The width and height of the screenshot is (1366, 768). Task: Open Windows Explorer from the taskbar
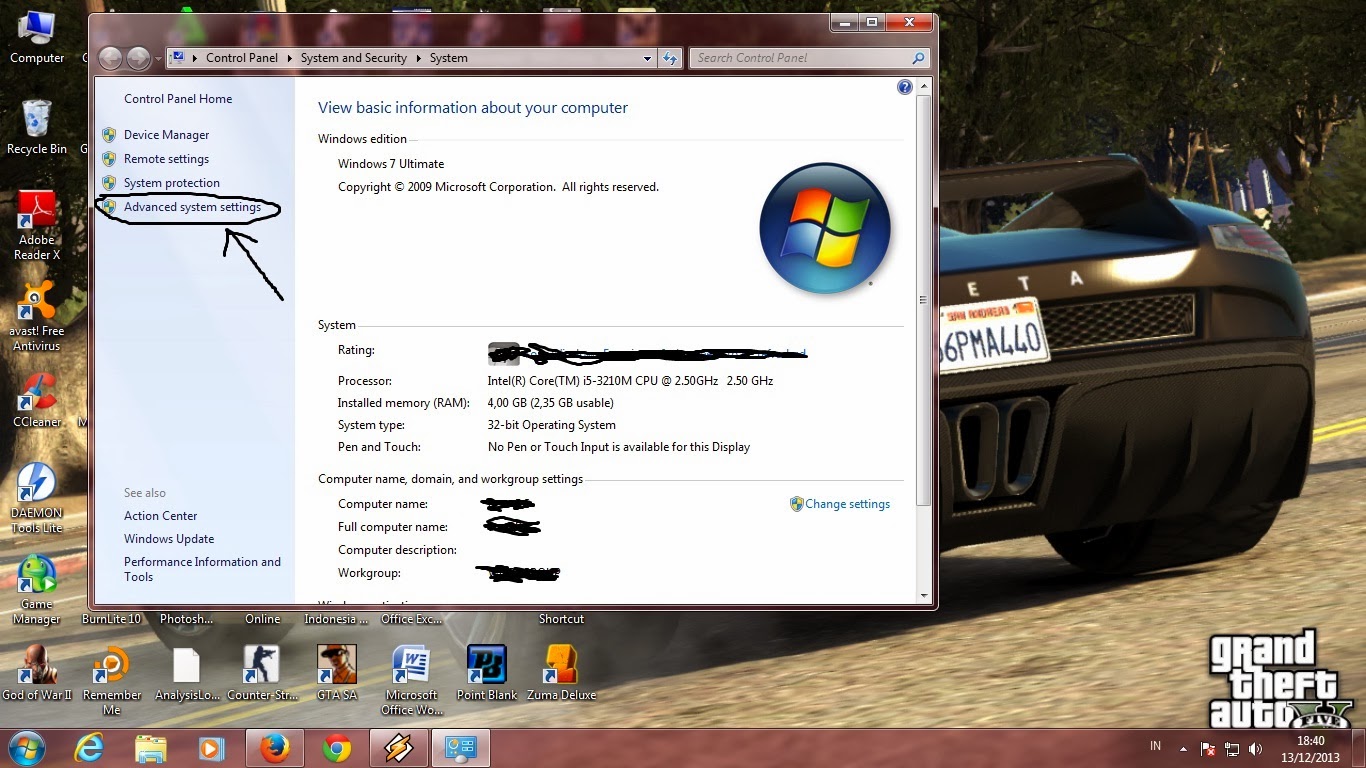[x=151, y=748]
